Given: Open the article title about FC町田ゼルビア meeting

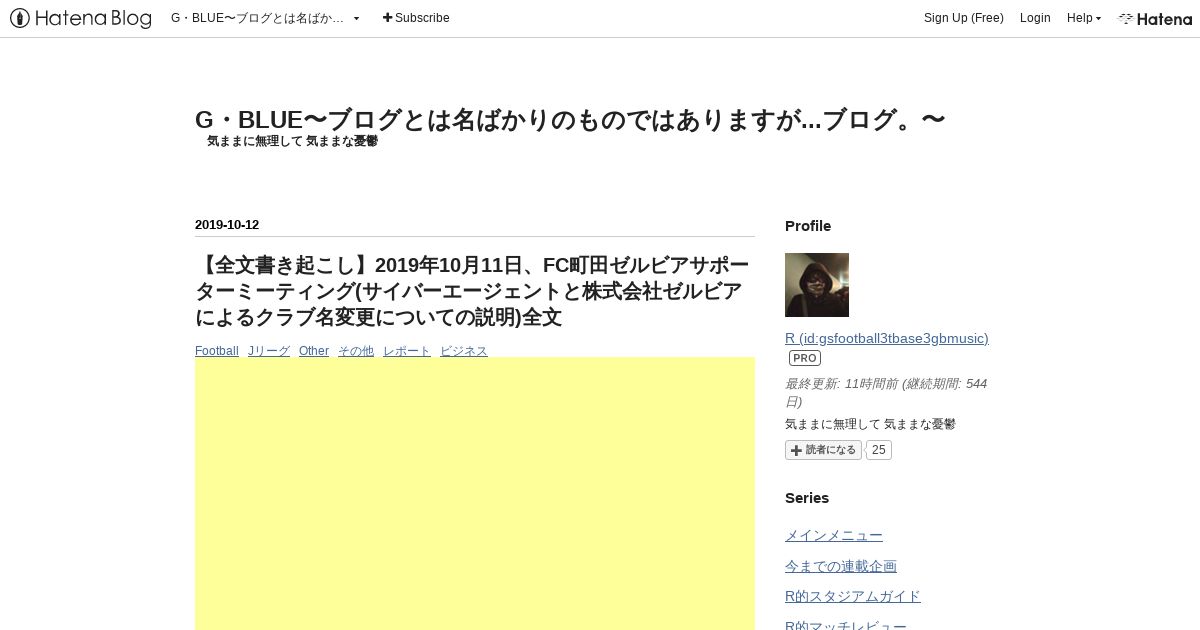Looking at the screenshot, I should 472,291.
